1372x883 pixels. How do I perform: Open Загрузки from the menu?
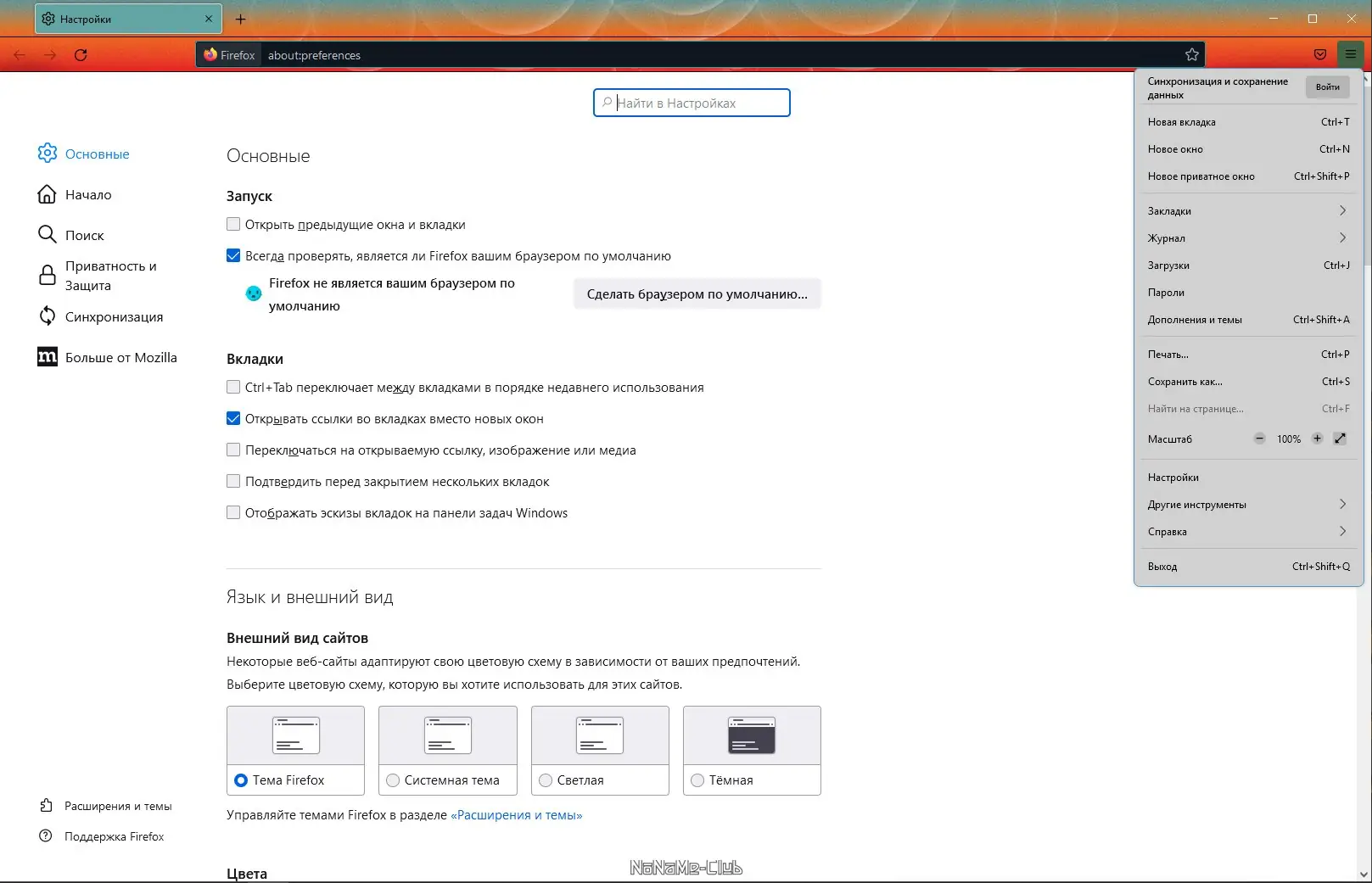point(1248,265)
